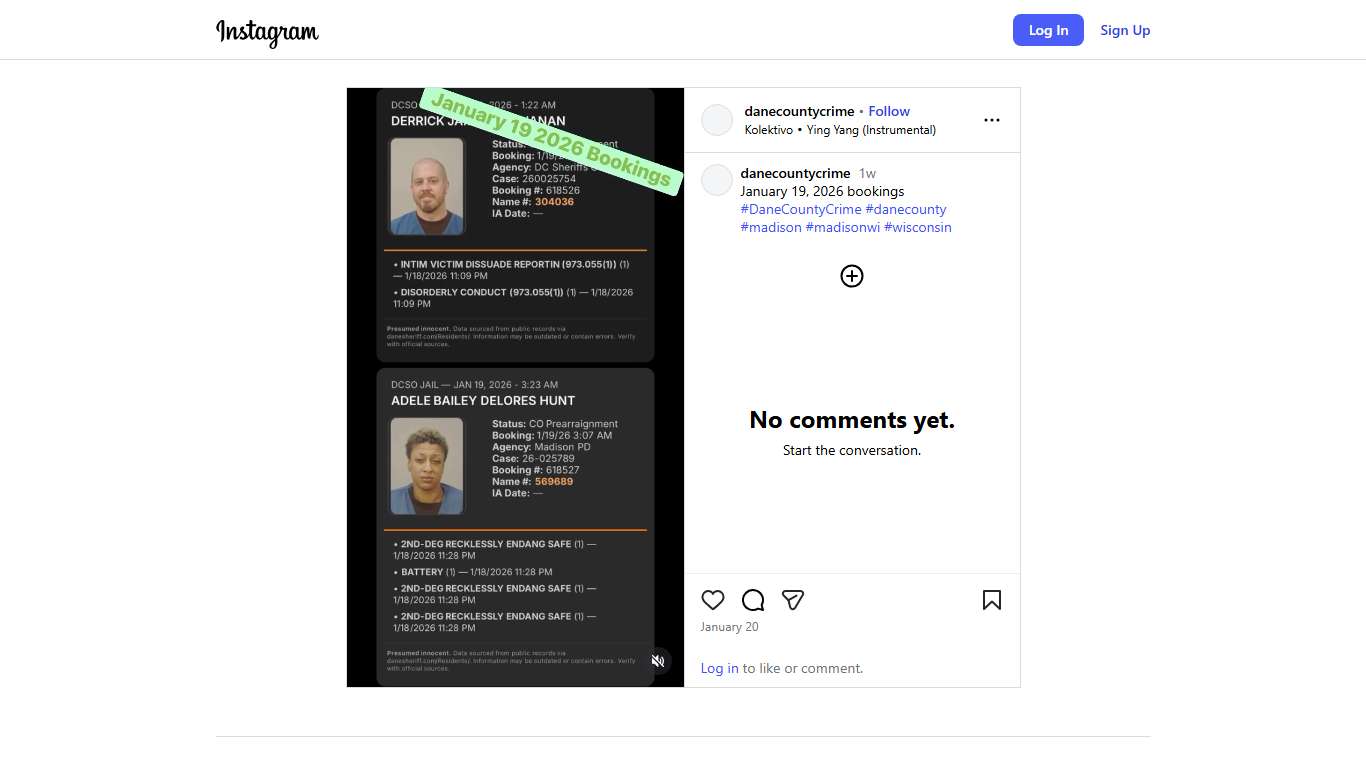
Task: Unmute the video audio
Action: pyautogui.click(x=658, y=661)
